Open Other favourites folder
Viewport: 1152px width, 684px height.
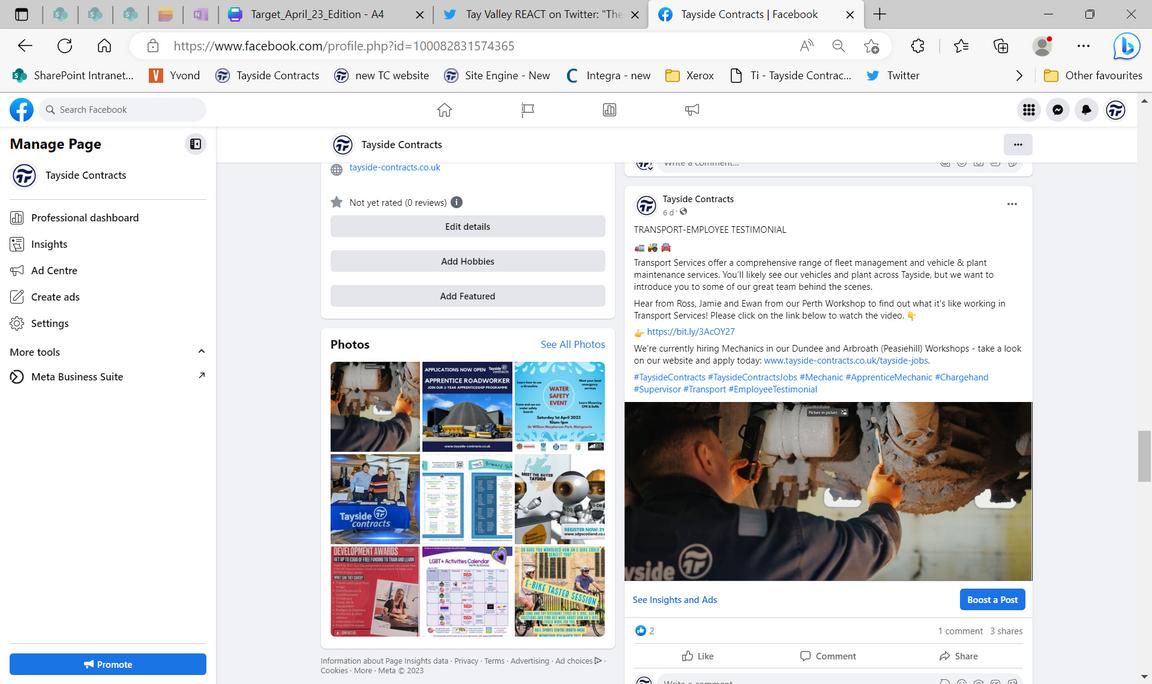(1092, 76)
